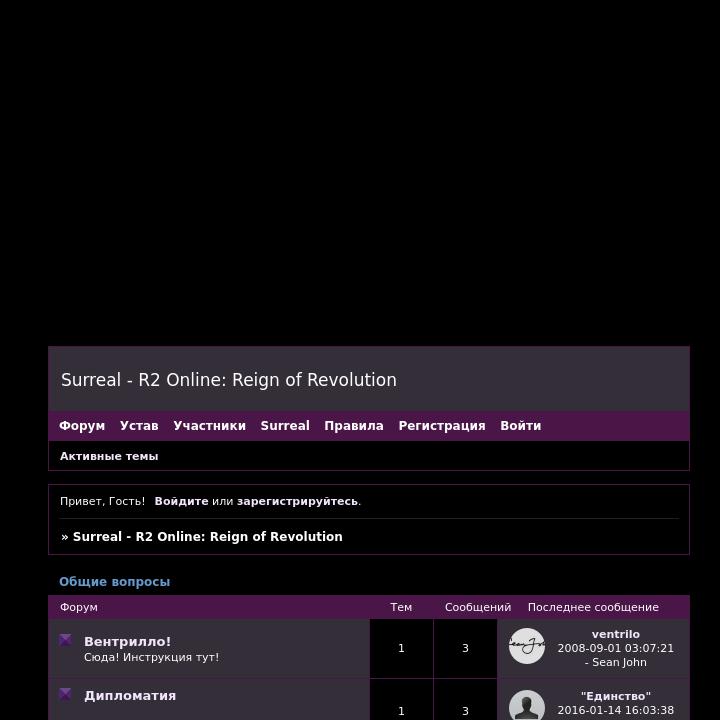Open the last post titled ventrilo
The height and width of the screenshot is (720, 720).
click(616, 634)
